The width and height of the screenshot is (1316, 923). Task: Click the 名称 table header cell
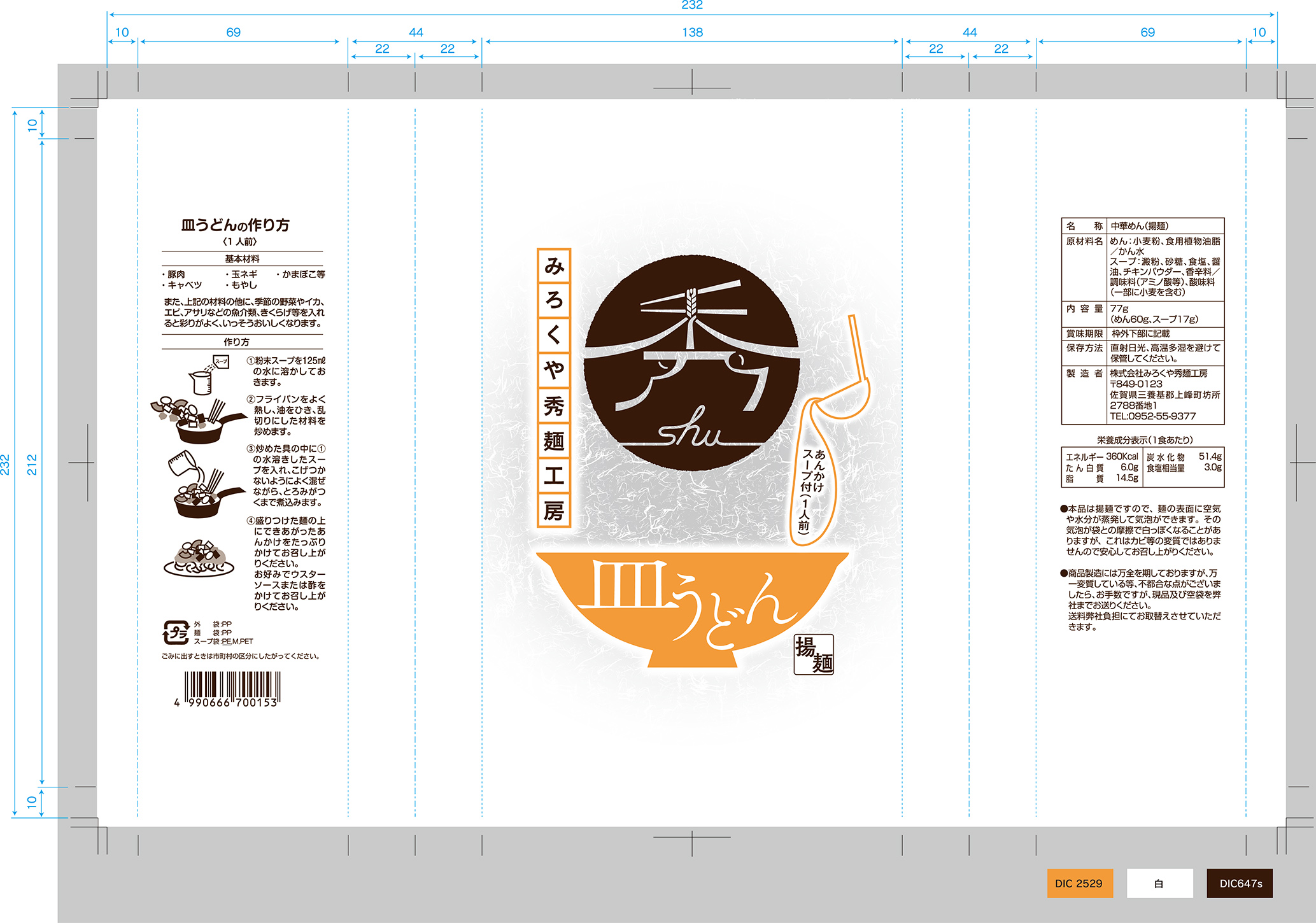point(1084,226)
